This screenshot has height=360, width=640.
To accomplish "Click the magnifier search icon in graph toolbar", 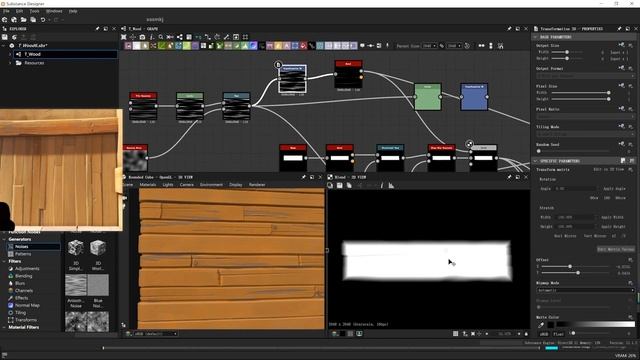I will click(x=161, y=37).
